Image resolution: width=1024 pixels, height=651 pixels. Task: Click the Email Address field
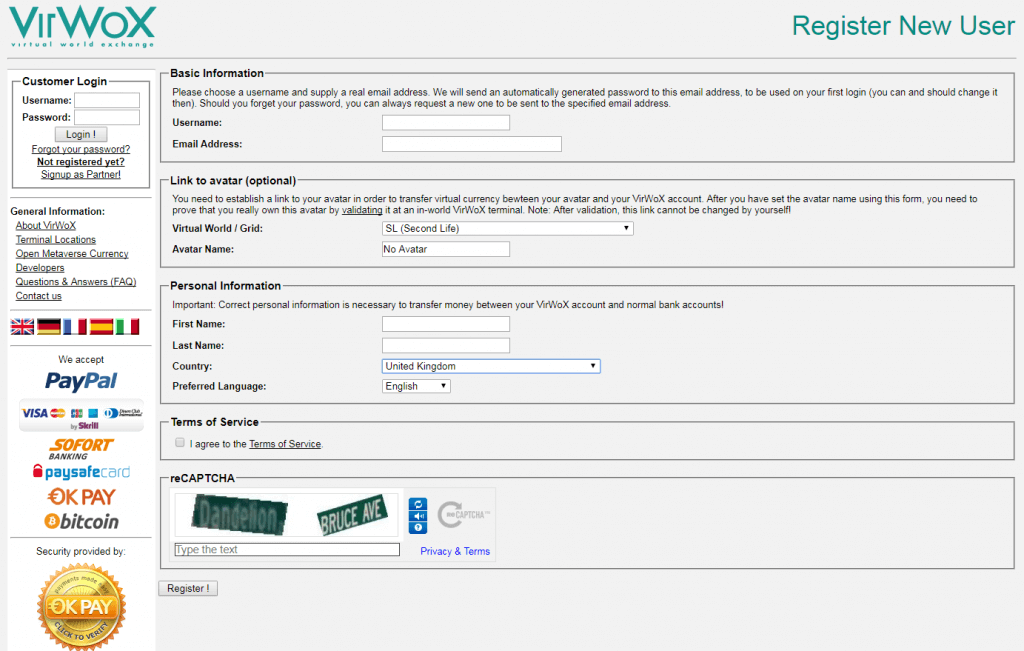click(472, 144)
